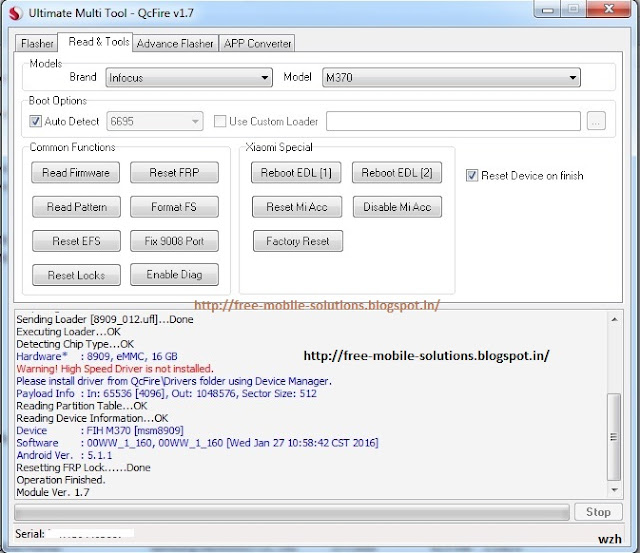Image resolution: width=640 pixels, height=553 pixels.
Task: Click the Reset FRP button
Action: pos(174,173)
